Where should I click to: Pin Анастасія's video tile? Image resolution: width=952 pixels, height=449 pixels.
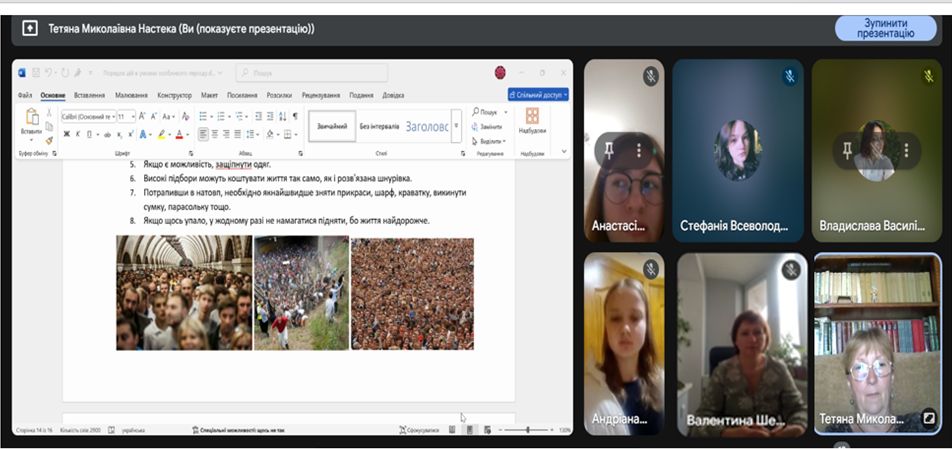pyautogui.click(x=609, y=150)
